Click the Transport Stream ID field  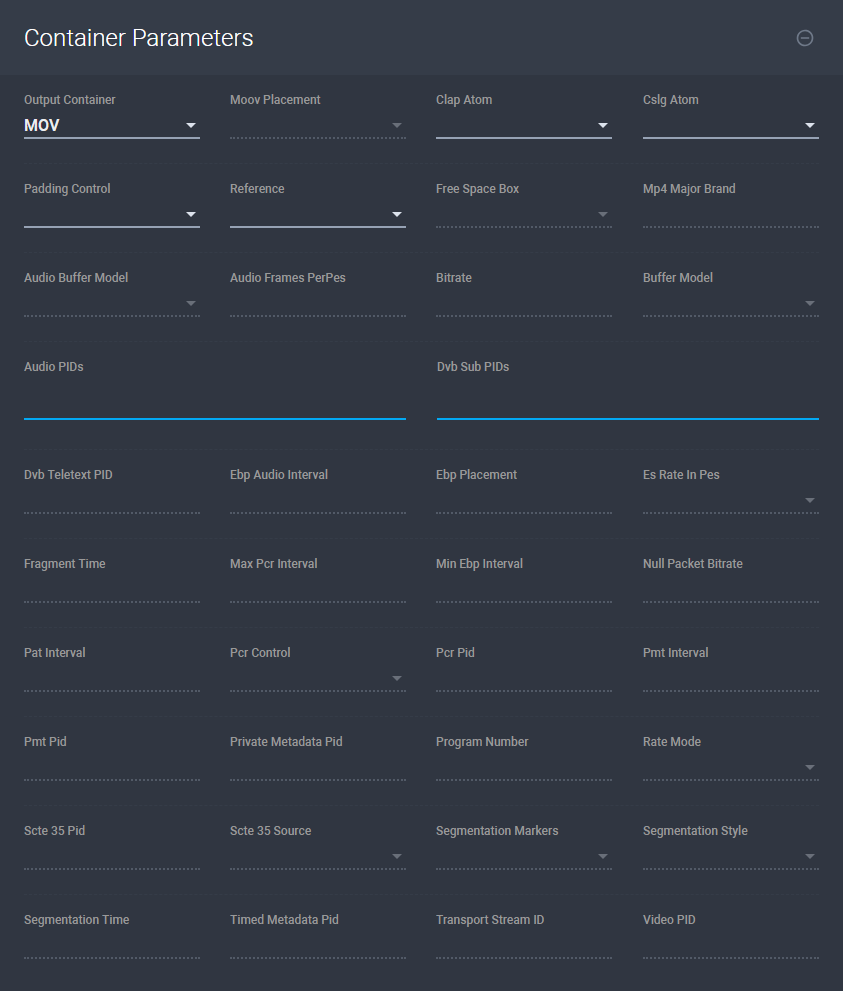(x=523, y=946)
